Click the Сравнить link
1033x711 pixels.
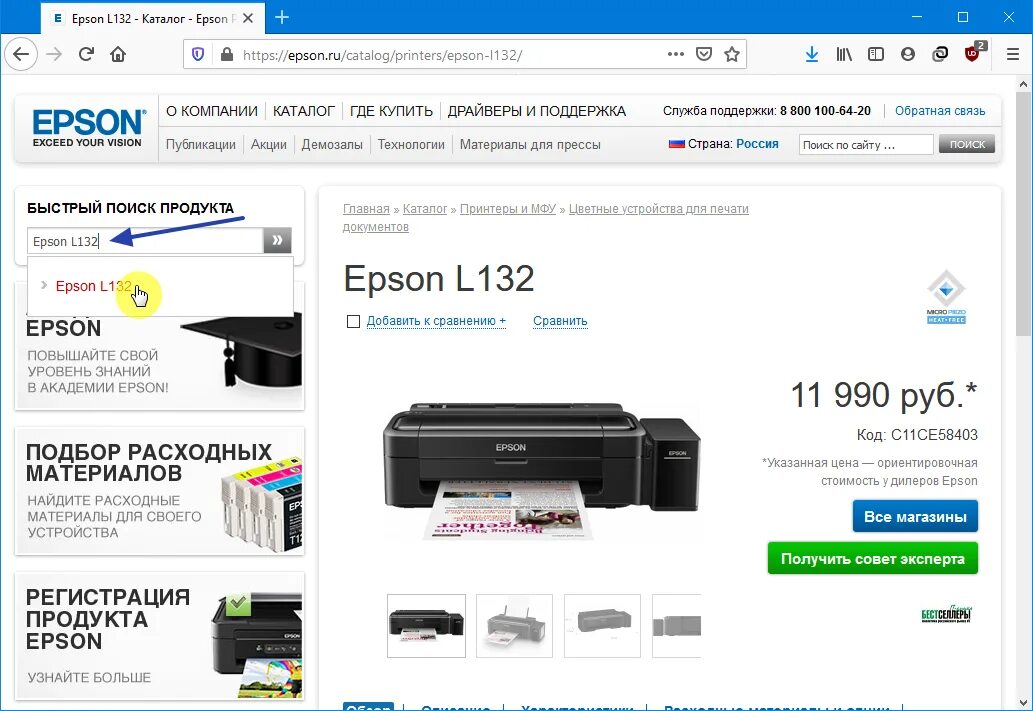pyautogui.click(x=560, y=321)
